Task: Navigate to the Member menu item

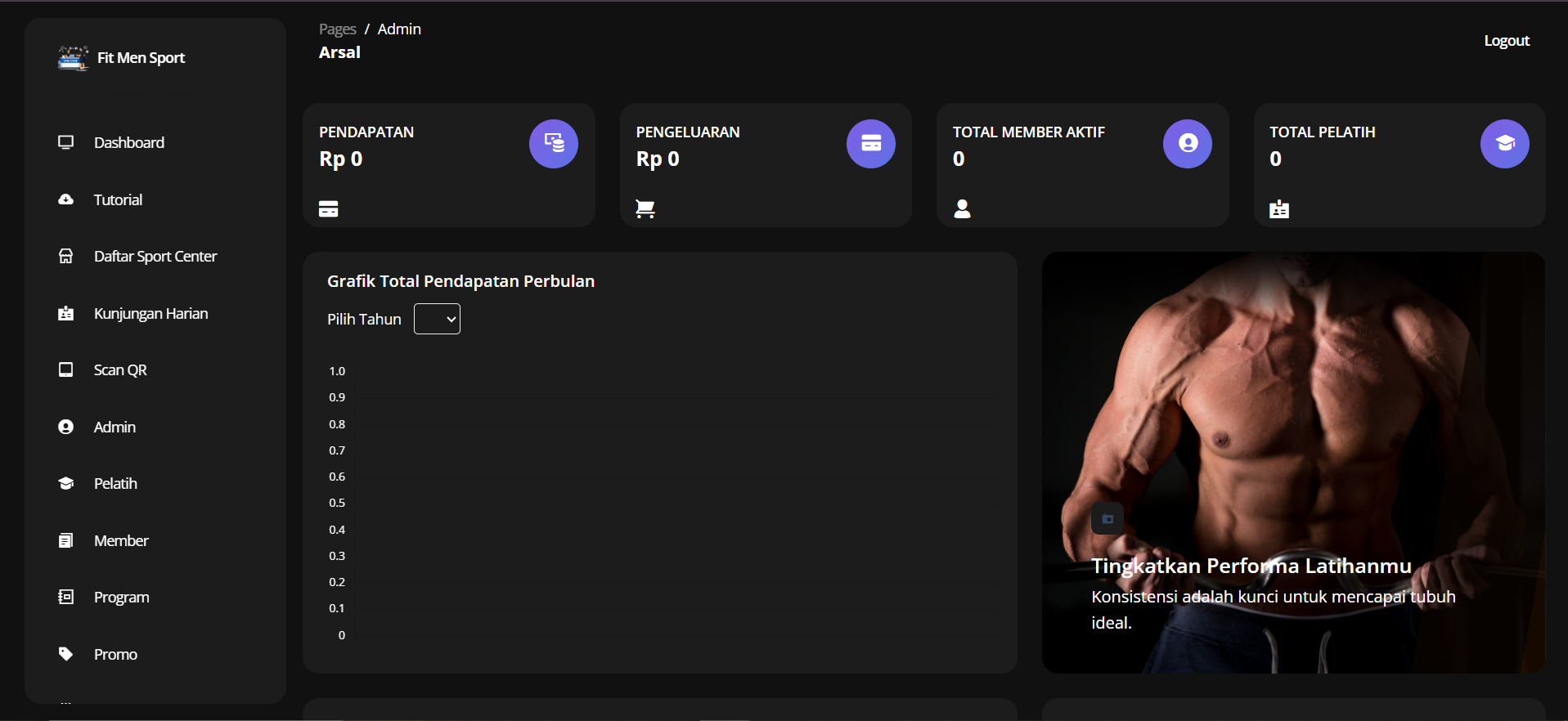Action: point(121,540)
